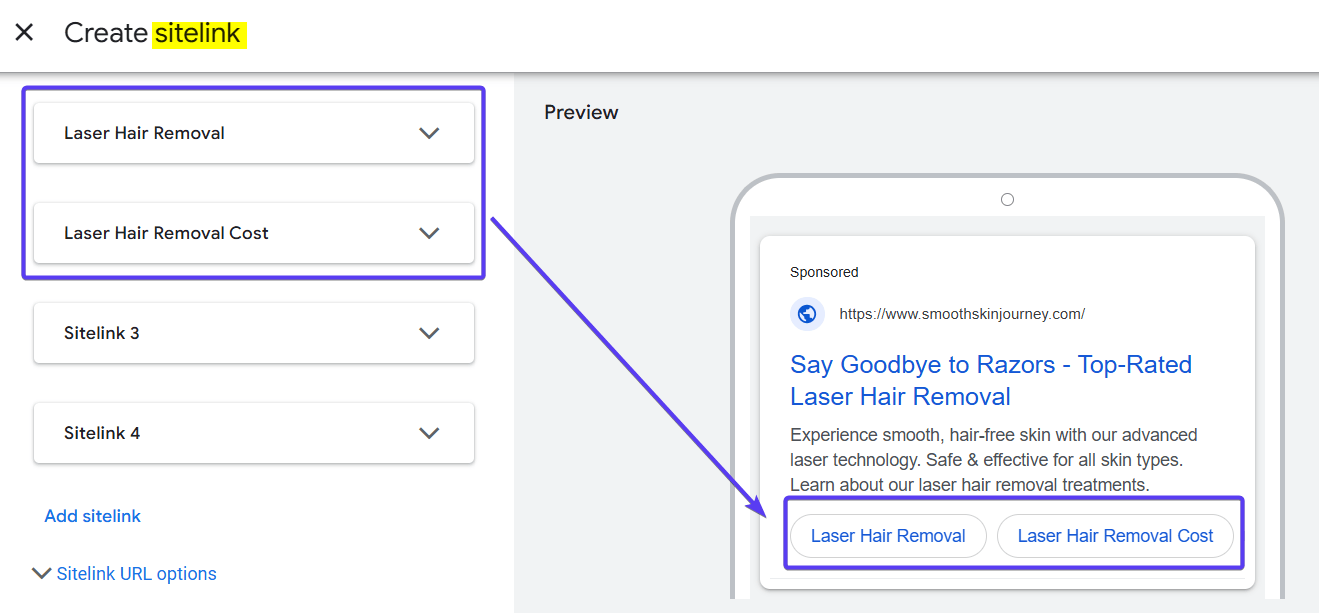This screenshot has width=1319, height=613.
Task: Select the Laser Hair Removal Cost card title
Action: 166,233
